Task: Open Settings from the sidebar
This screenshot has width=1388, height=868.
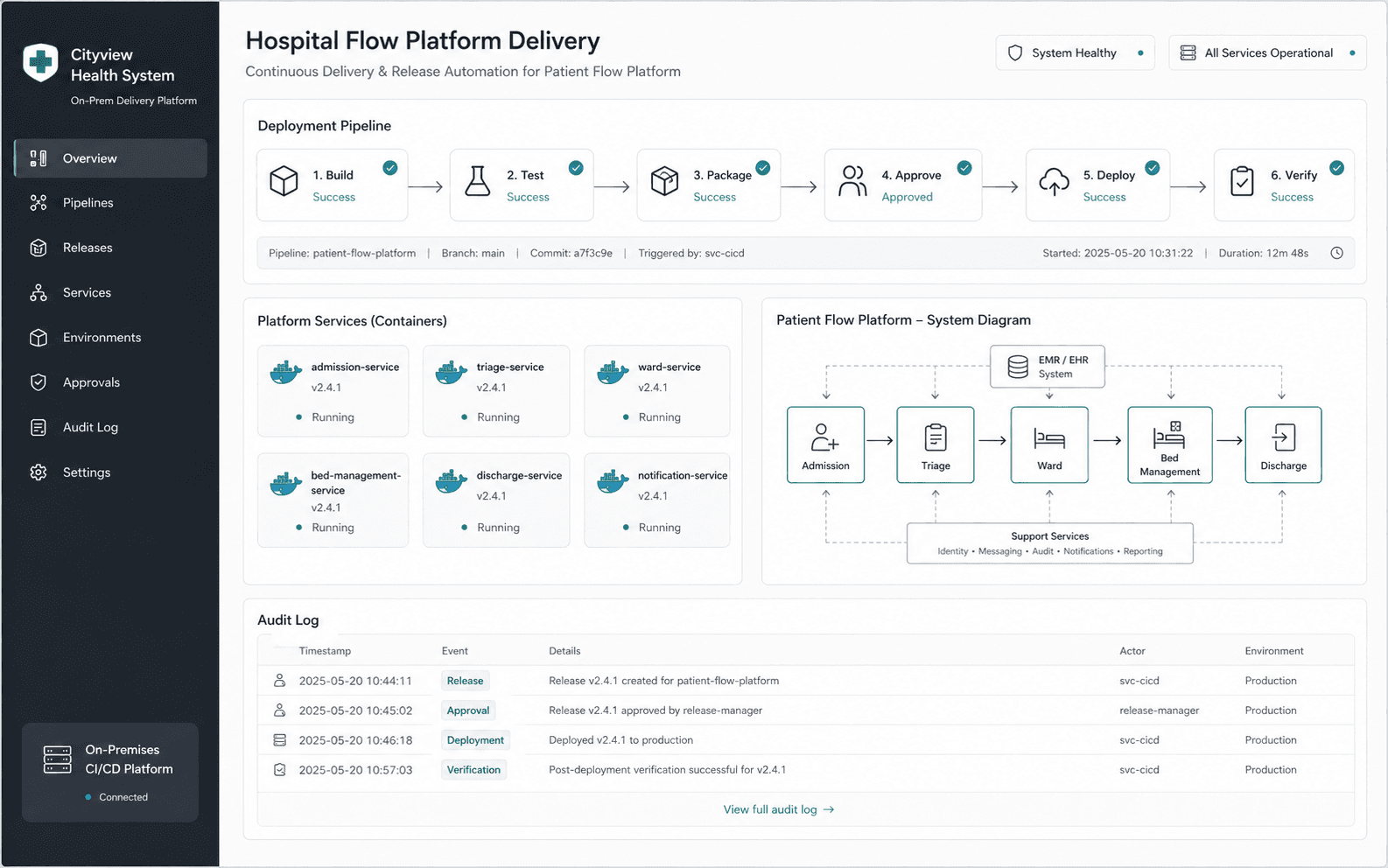Action: pyautogui.click(x=86, y=472)
